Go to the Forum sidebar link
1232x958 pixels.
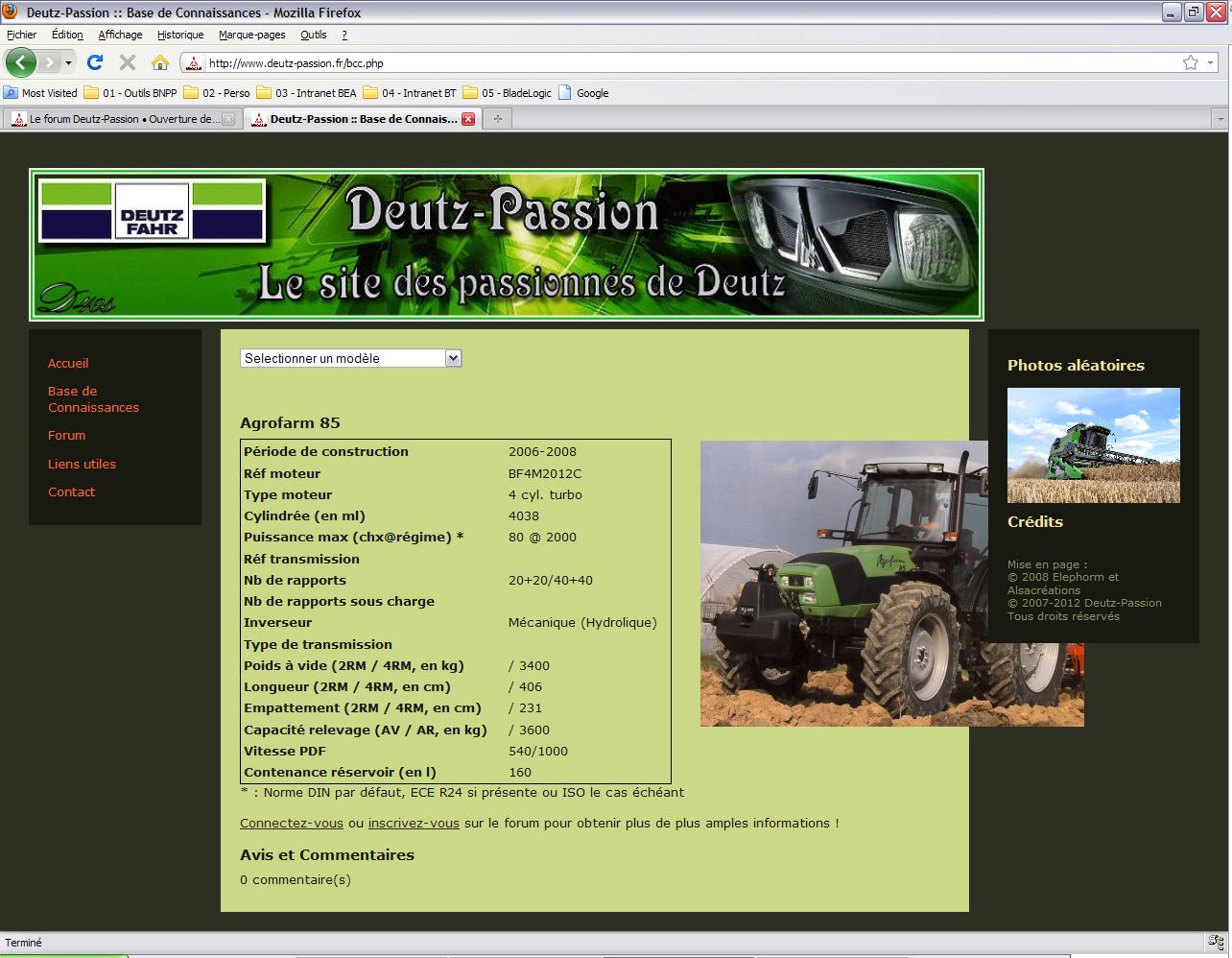(66, 435)
